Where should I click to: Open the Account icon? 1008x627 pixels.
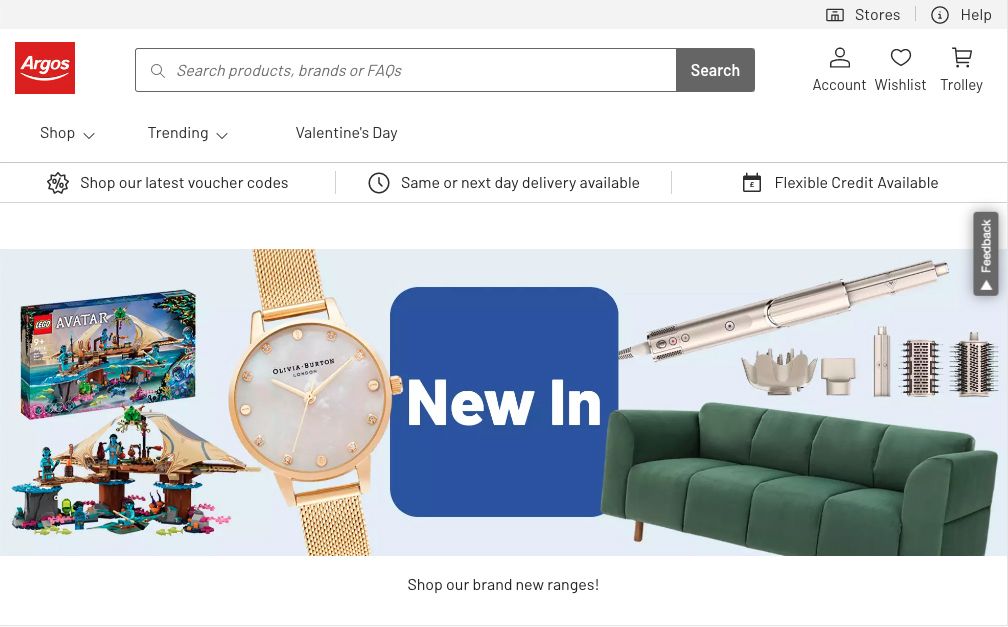pyautogui.click(x=839, y=58)
